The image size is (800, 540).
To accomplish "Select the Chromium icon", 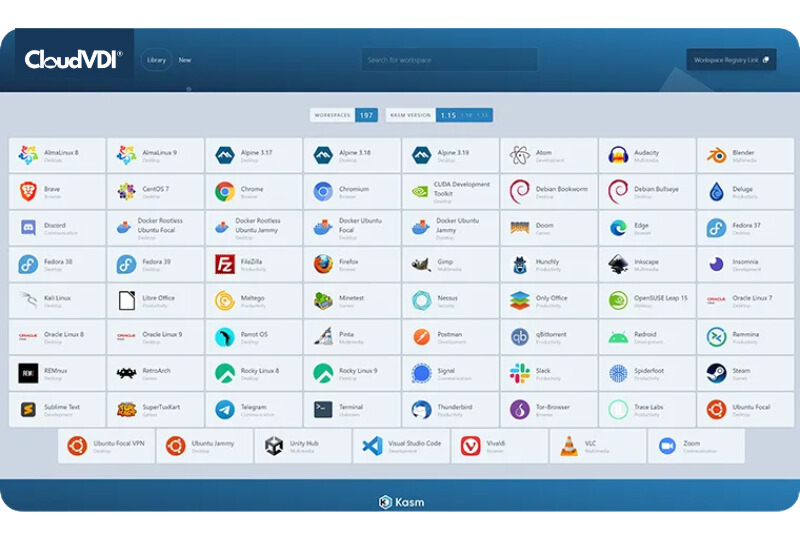I will tap(323, 191).
